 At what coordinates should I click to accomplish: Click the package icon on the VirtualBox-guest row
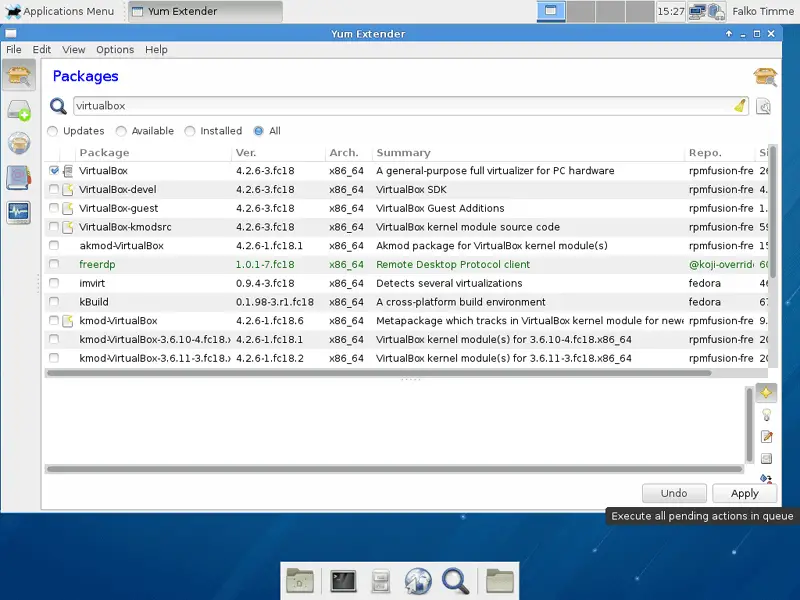point(68,209)
